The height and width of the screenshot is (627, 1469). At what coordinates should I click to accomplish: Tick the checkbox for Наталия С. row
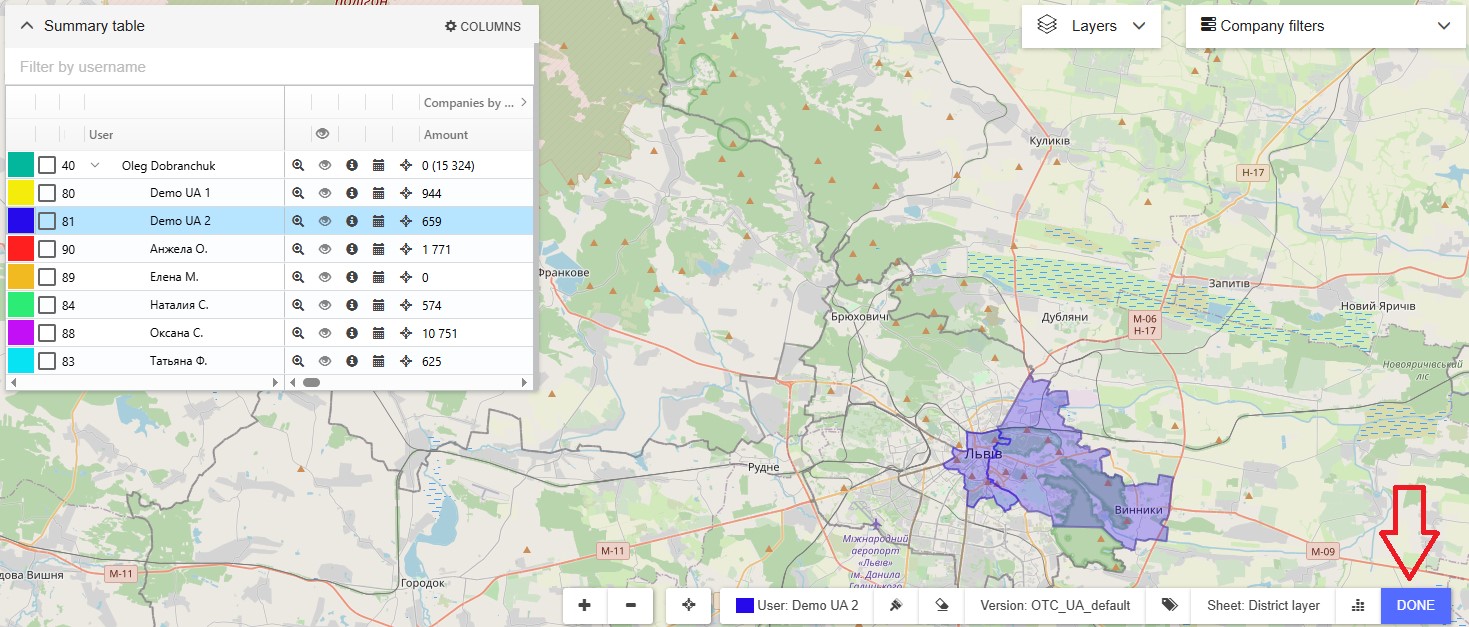[47, 305]
